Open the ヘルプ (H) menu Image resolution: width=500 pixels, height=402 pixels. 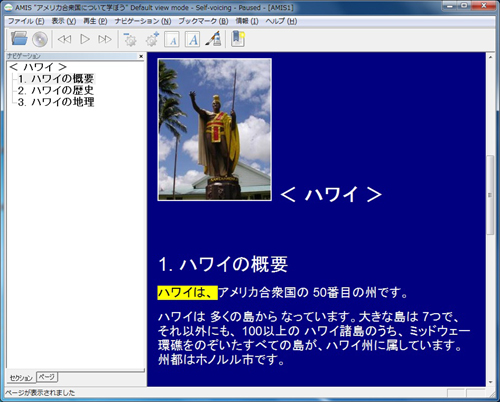(281, 21)
